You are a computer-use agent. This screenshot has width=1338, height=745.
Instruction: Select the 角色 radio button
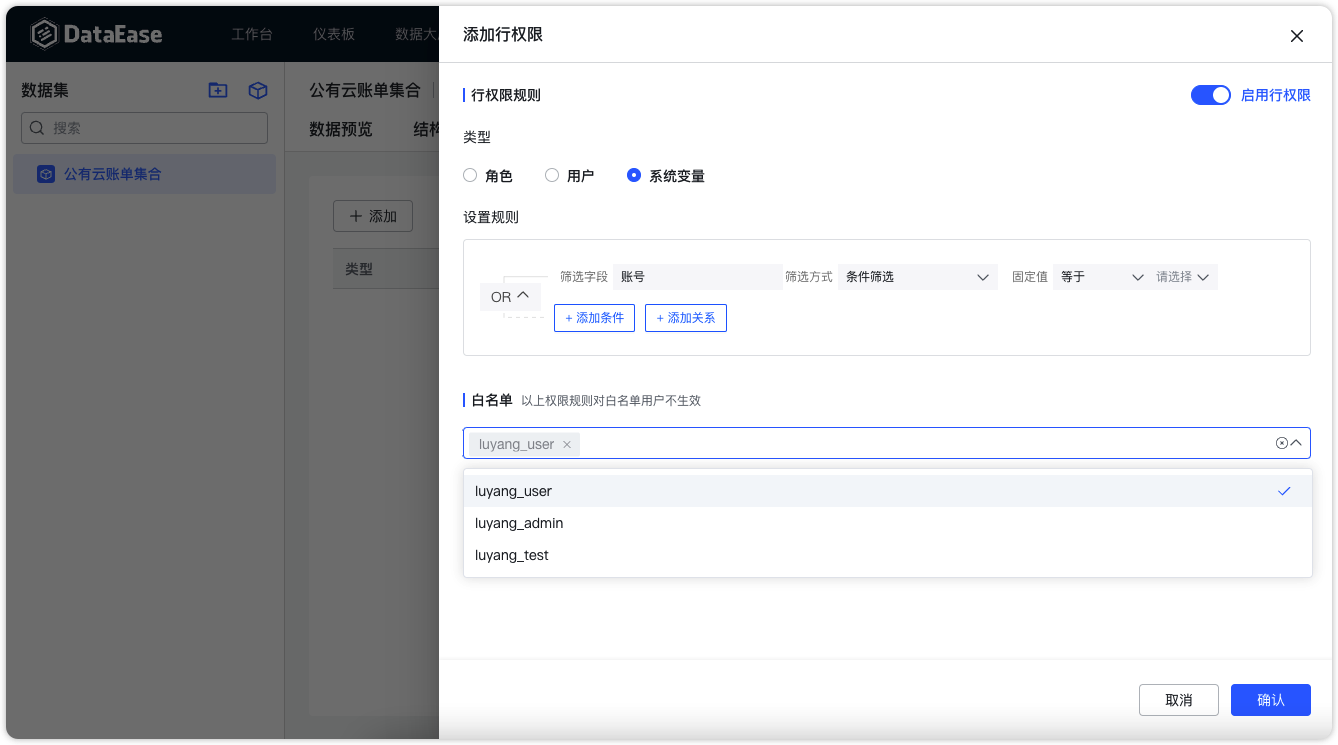[x=470, y=175]
